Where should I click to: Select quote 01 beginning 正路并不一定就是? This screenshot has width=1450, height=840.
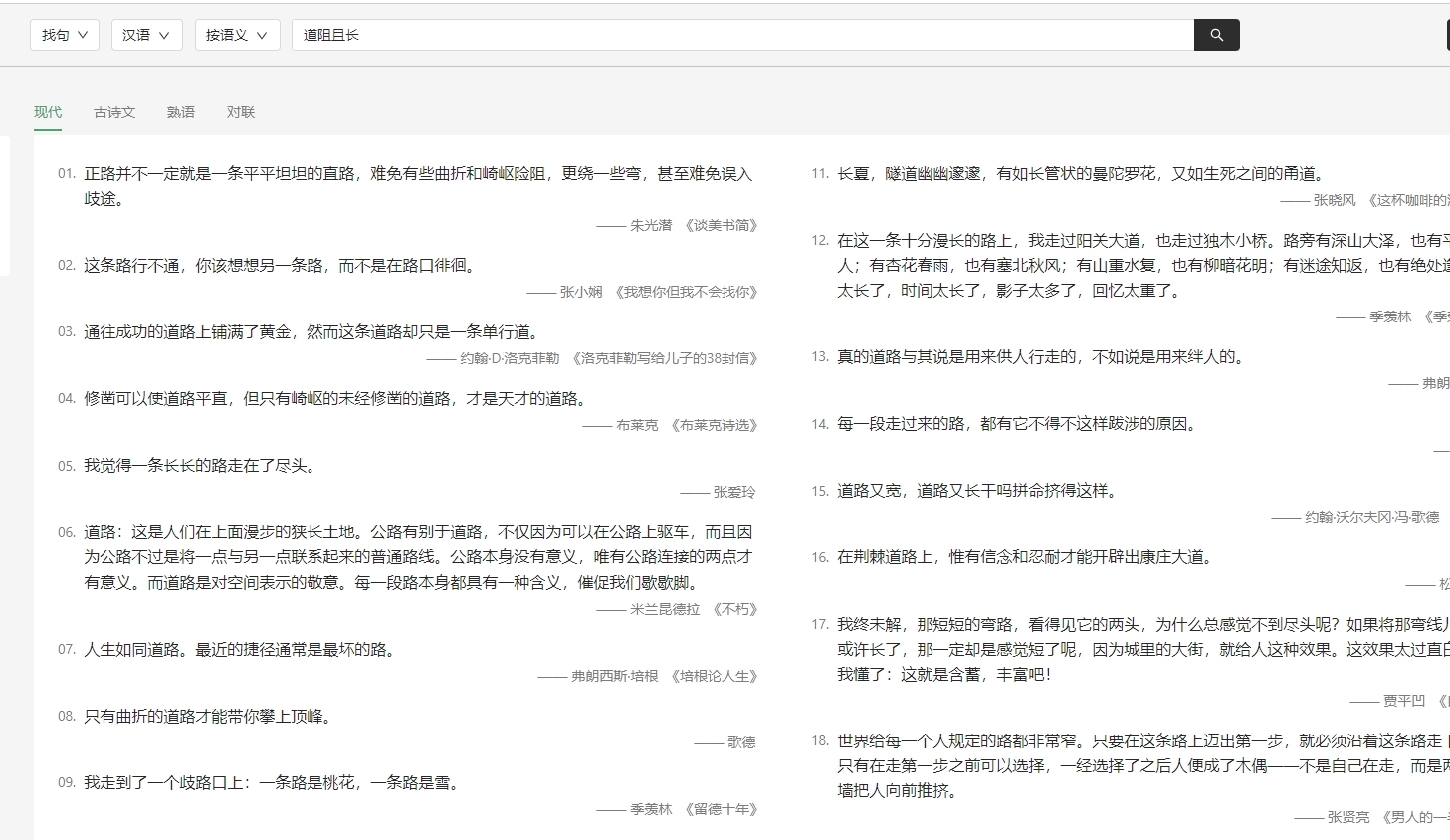pyautogui.click(x=418, y=186)
